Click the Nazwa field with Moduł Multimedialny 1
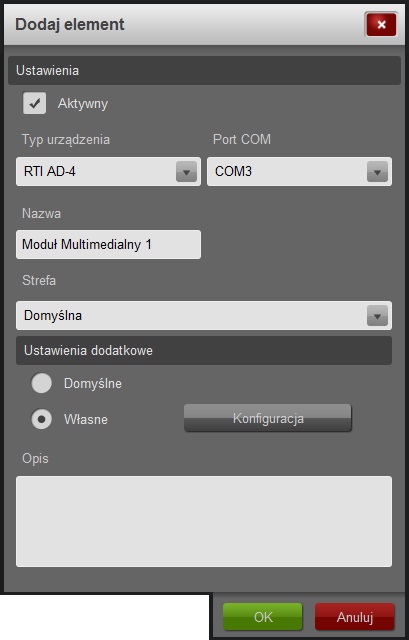The image size is (409, 640). click(x=108, y=244)
